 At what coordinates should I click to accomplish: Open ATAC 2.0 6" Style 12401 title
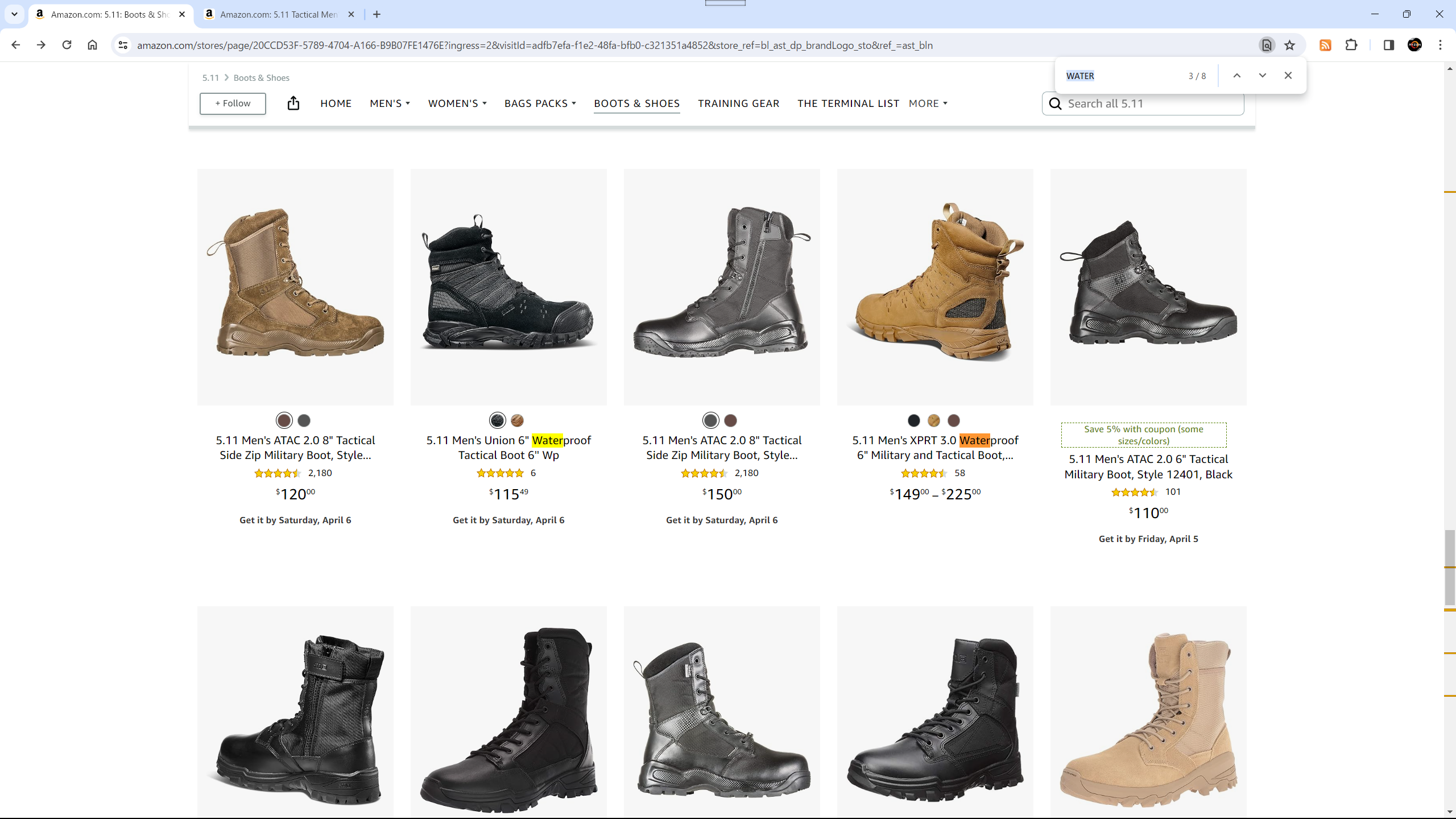pos(1148,466)
